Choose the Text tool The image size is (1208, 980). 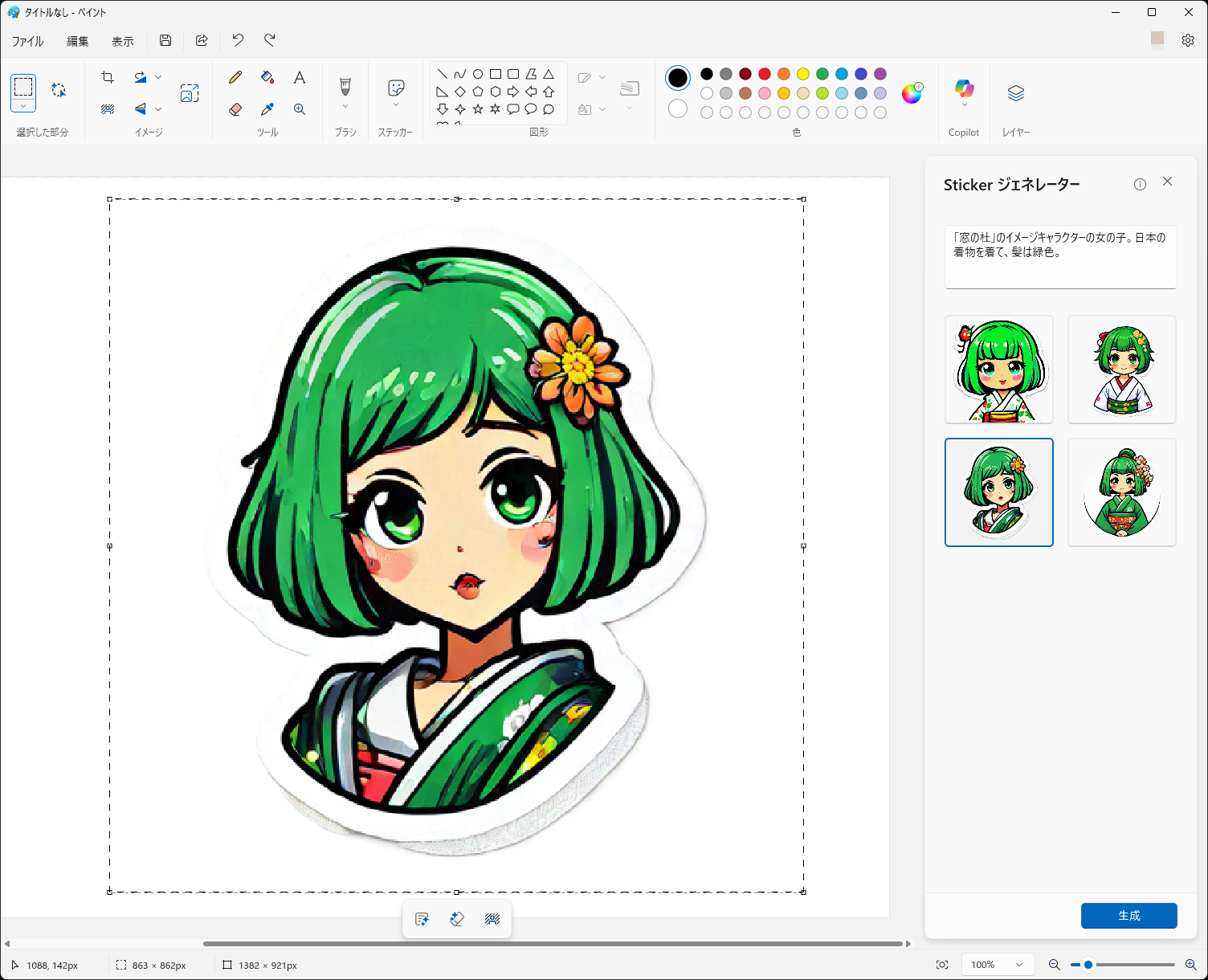click(x=300, y=77)
